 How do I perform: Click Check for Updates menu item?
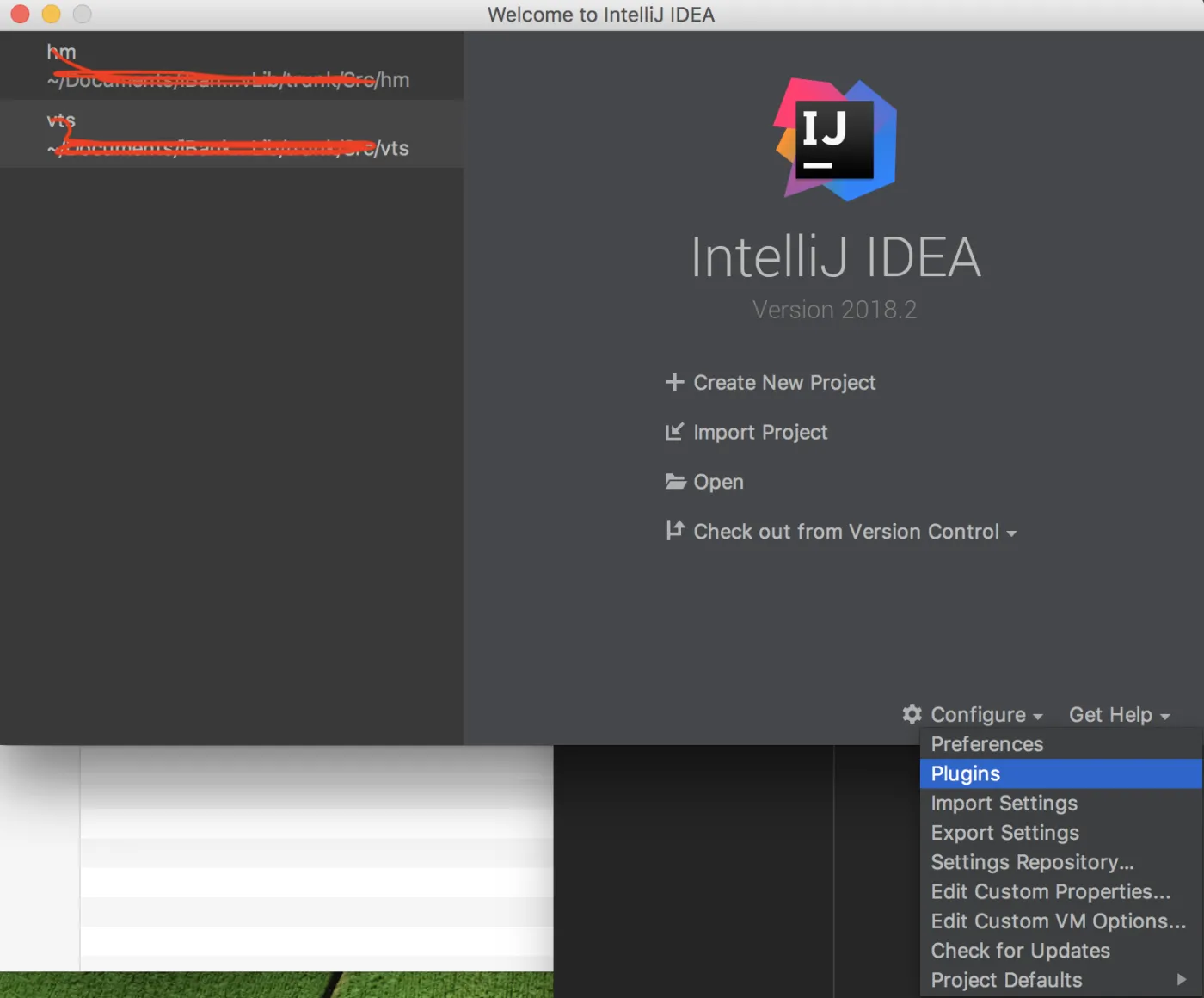pos(1061,951)
